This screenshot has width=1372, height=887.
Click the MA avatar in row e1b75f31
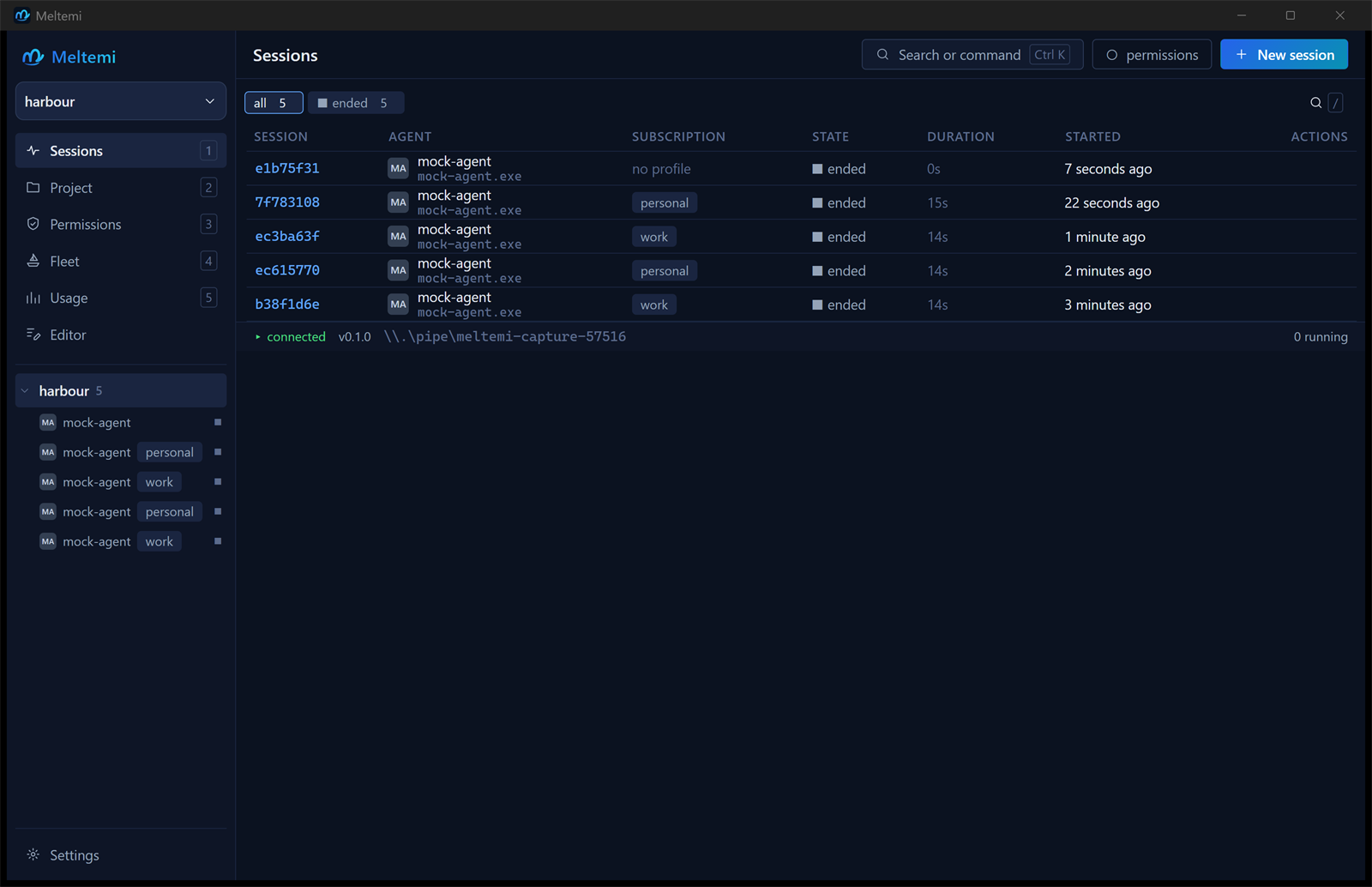click(398, 169)
